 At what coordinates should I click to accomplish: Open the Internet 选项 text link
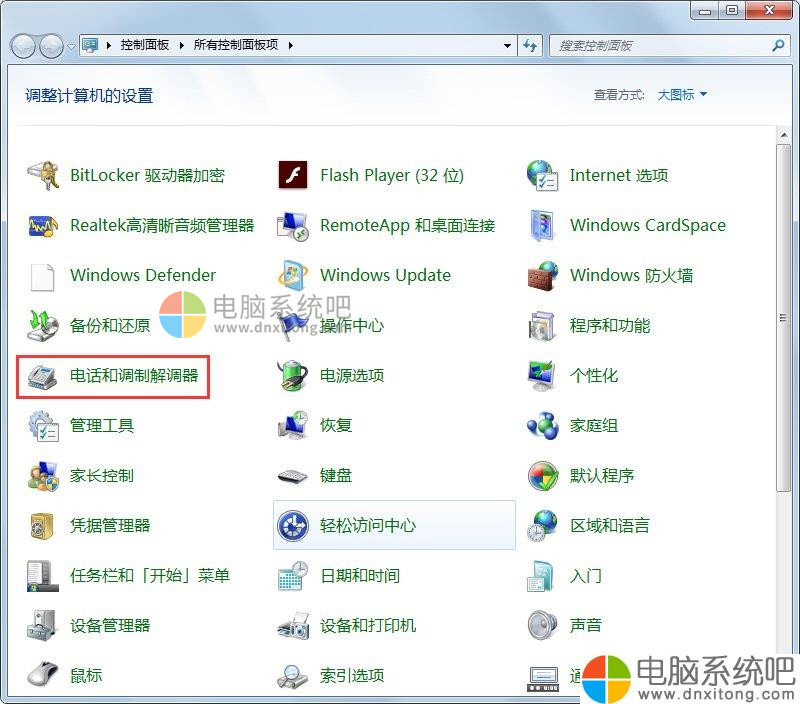click(618, 175)
